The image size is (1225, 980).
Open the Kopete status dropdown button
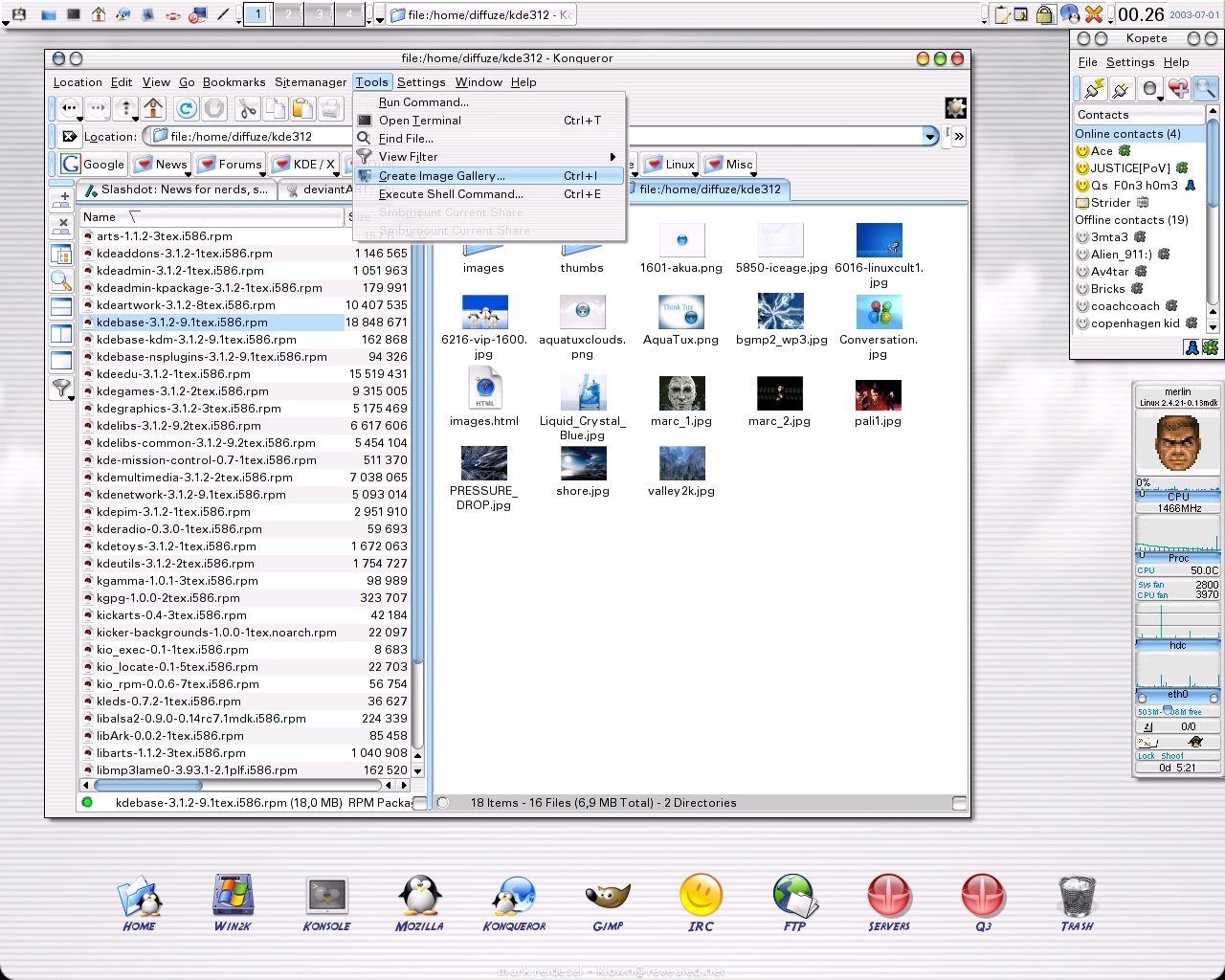[1150, 88]
